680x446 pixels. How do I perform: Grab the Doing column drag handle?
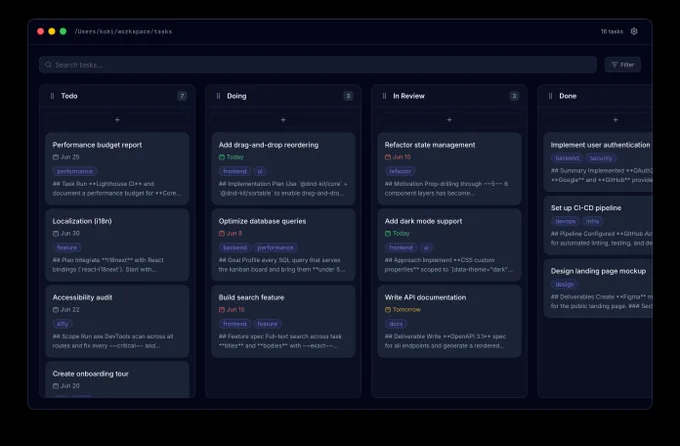pyautogui.click(x=218, y=96)
